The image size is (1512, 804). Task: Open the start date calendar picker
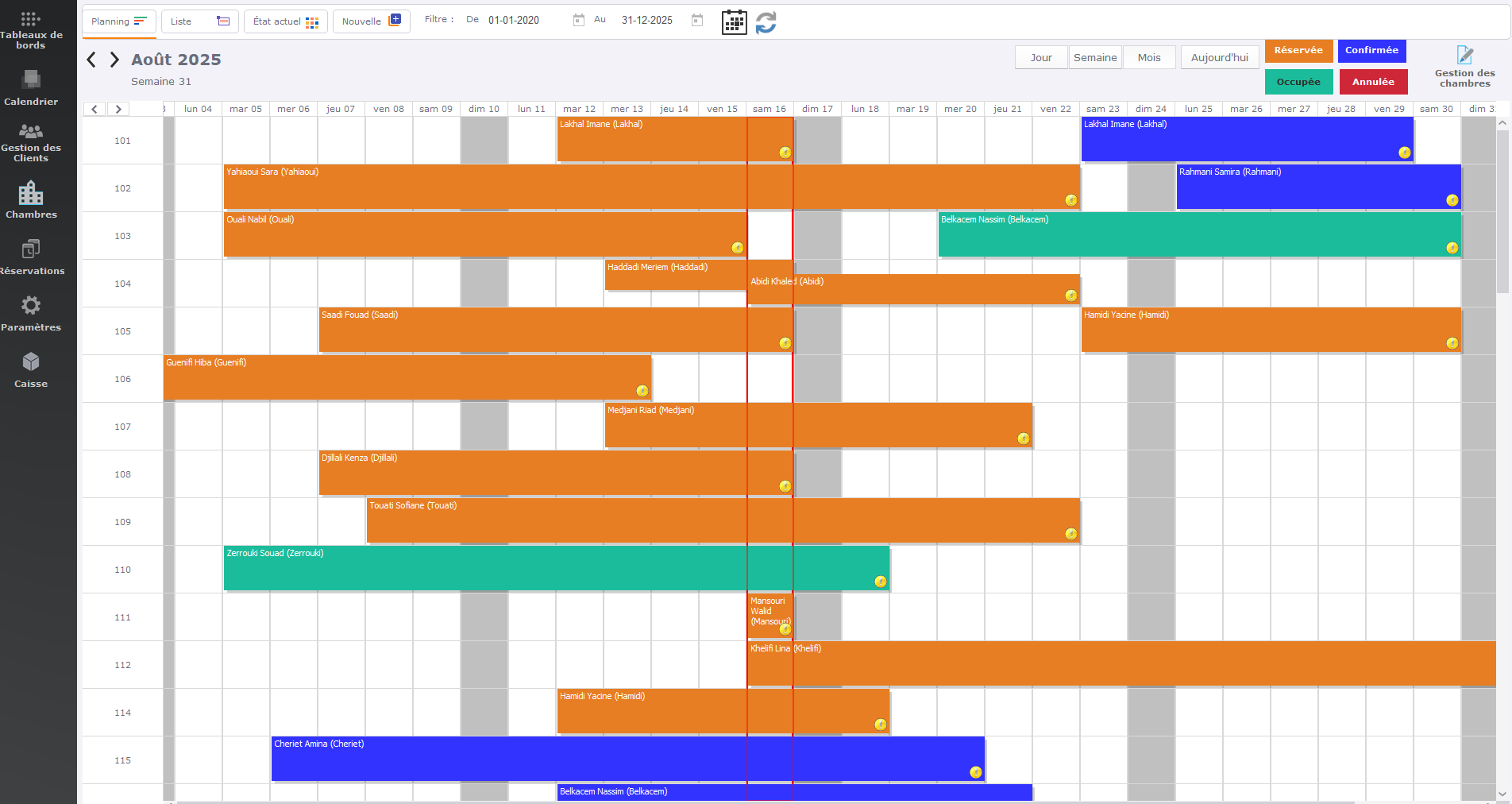pyautogui.click(x=579, y=21)
